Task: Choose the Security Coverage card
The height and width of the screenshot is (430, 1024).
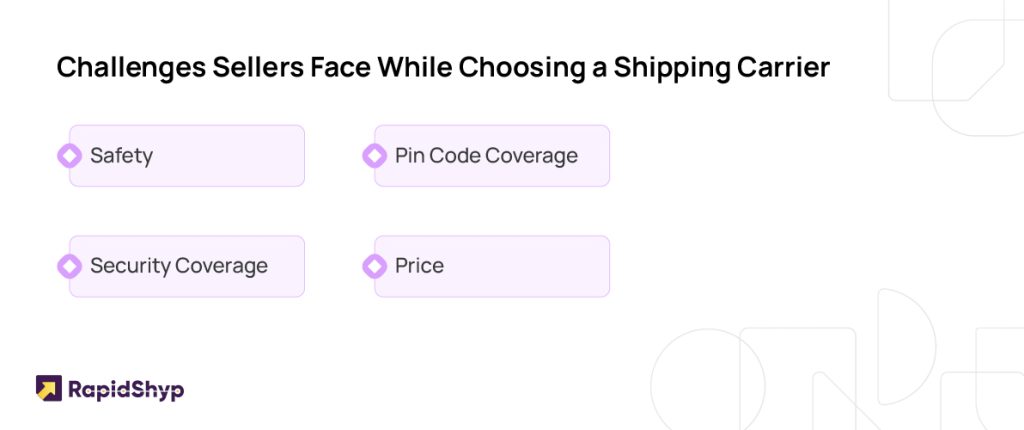Action: tap(187, 266)
